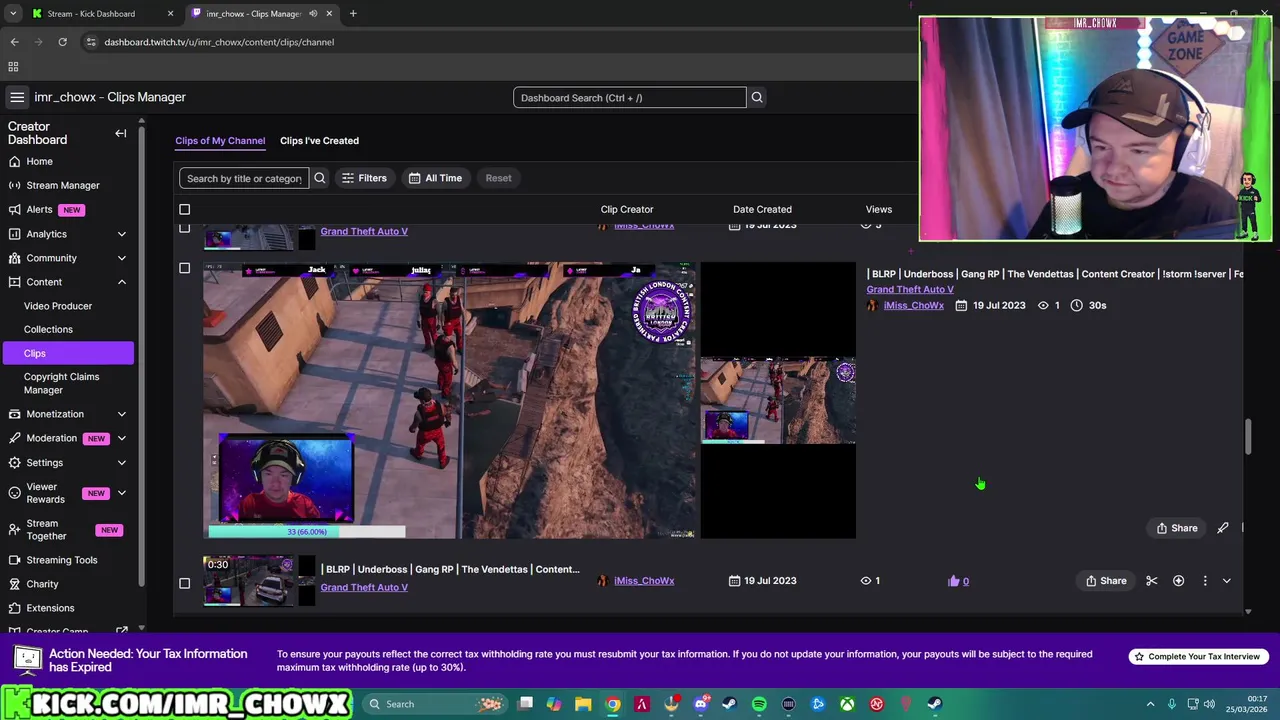This screenshot has height=720, width=1280.
Task: Collapse the Content section
Action: coord(122,282)
